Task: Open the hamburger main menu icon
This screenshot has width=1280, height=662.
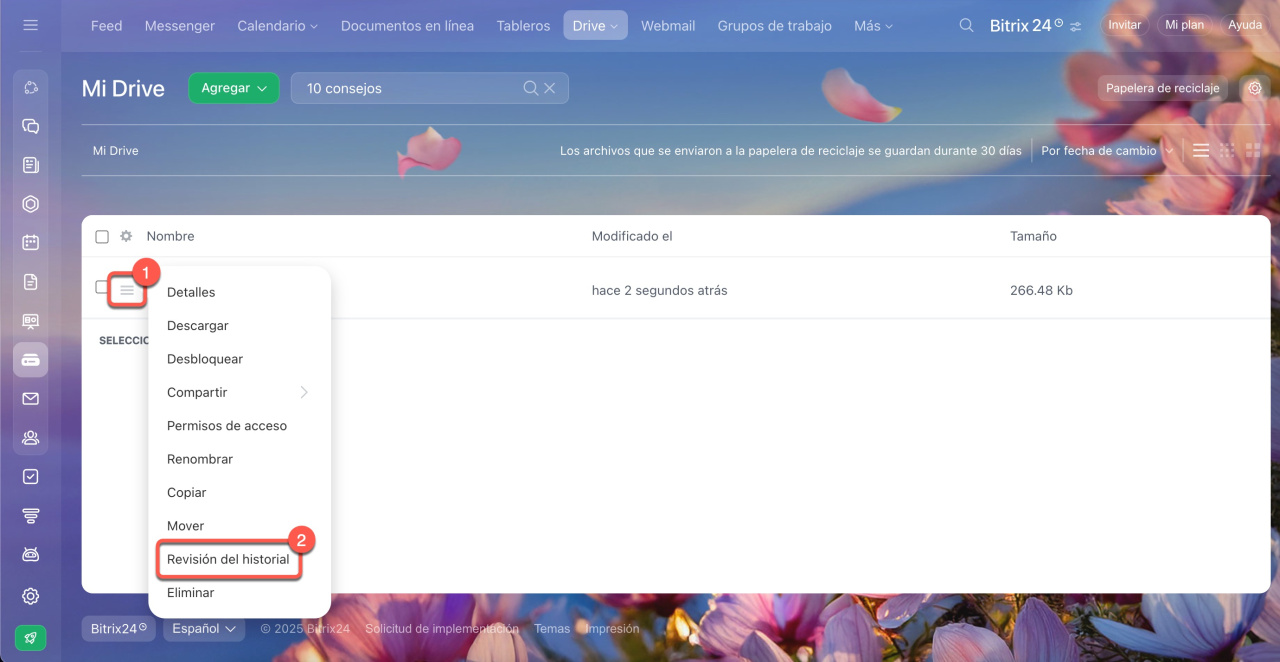Action: [30, 25]
